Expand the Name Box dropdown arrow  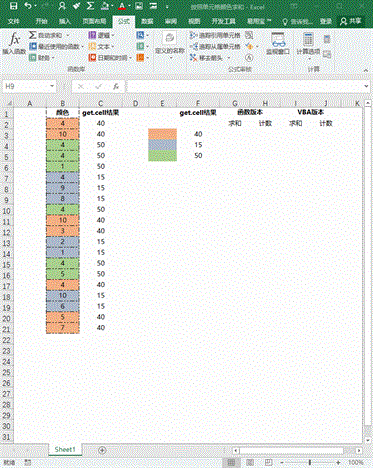pyautogui.click(x=52, y=86)
